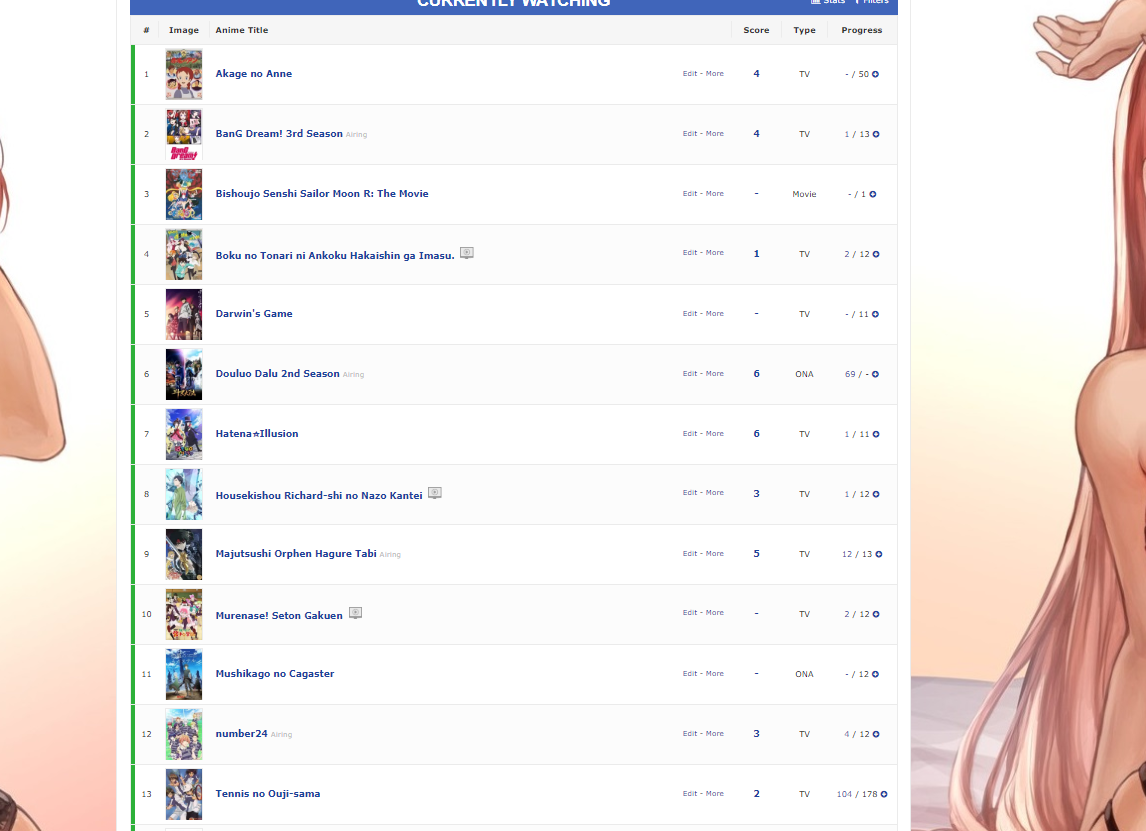The width and height of the screenshot is (1146, 831).
Task: Change the score 1 for Boku no Tonari
Action: [756, 254]
